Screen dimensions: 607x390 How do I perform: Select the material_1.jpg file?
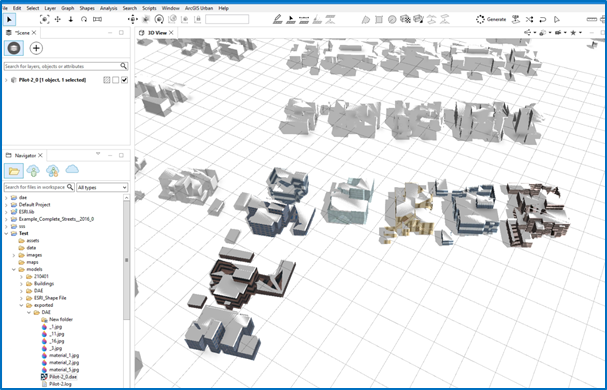[x=60, y=356]
